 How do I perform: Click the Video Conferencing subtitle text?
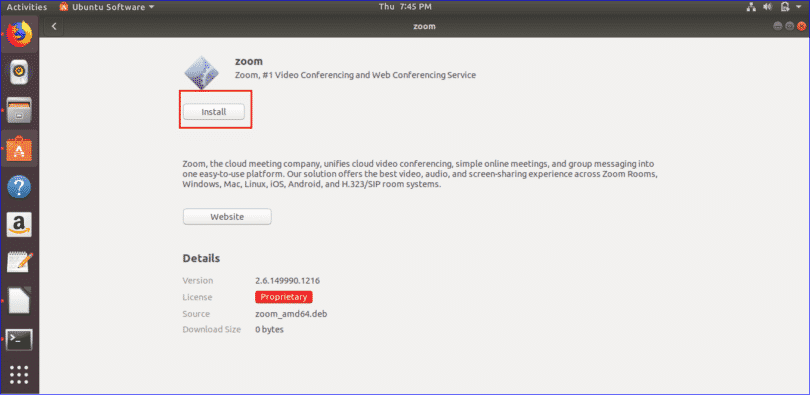[x=355, y=75]
